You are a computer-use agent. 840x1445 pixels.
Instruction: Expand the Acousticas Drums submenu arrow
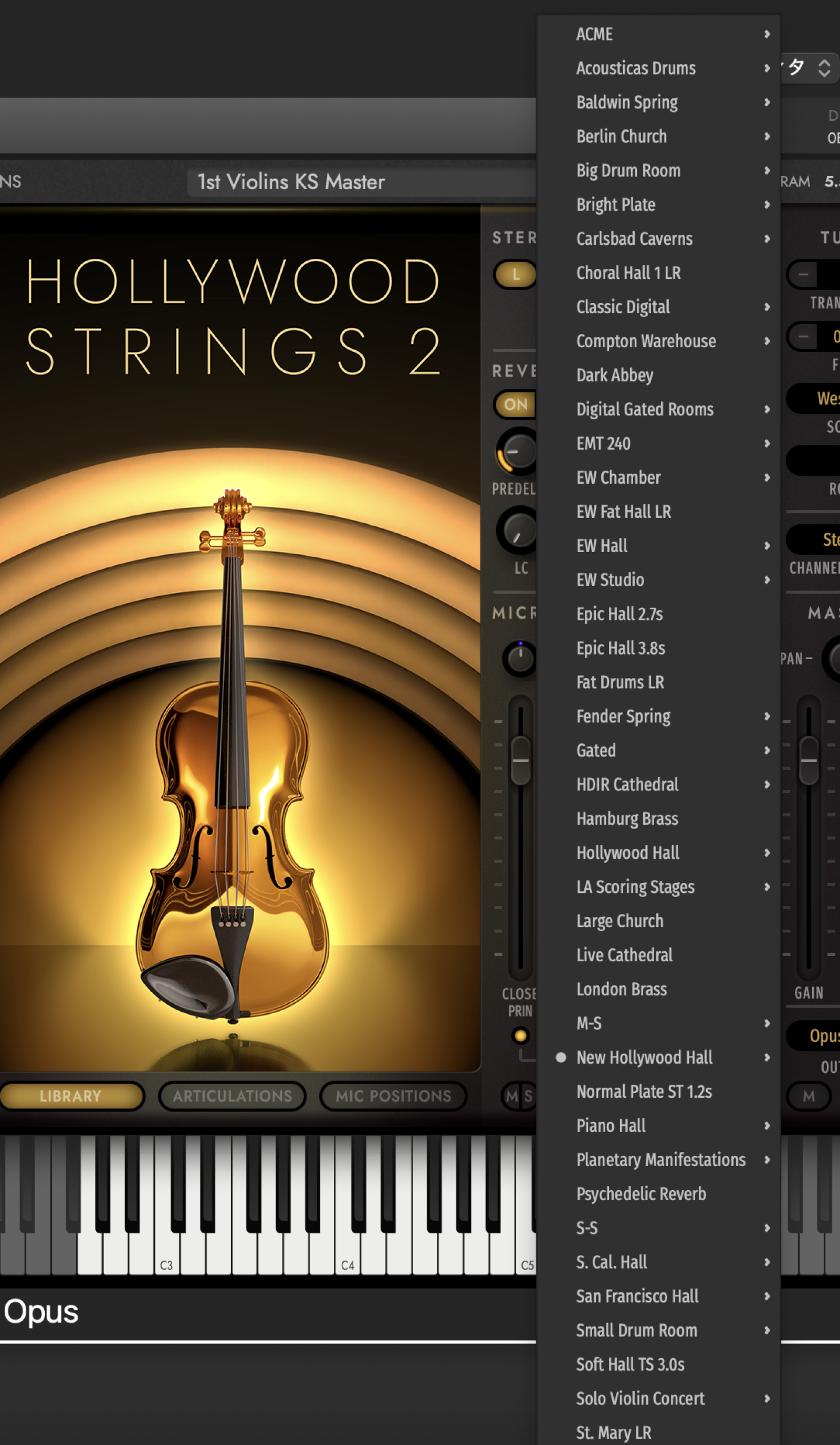(x=766, y=68)
